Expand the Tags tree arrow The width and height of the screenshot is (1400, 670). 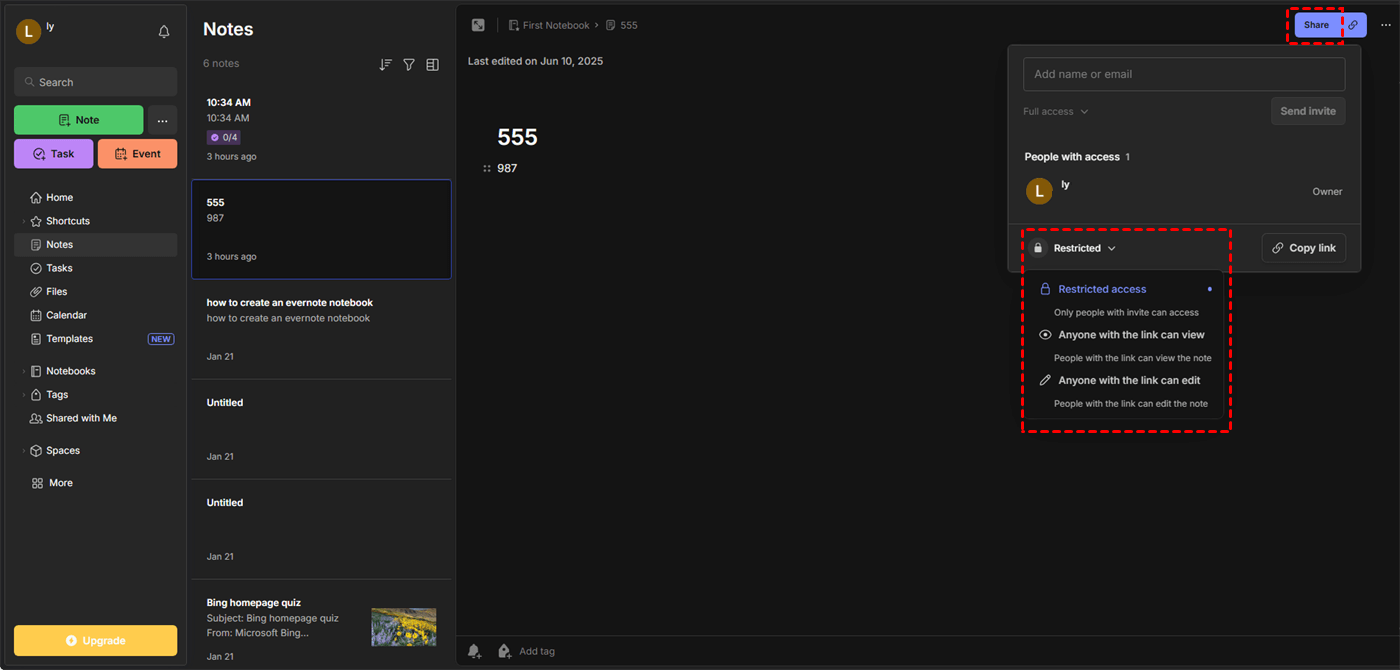pos(23,395)
